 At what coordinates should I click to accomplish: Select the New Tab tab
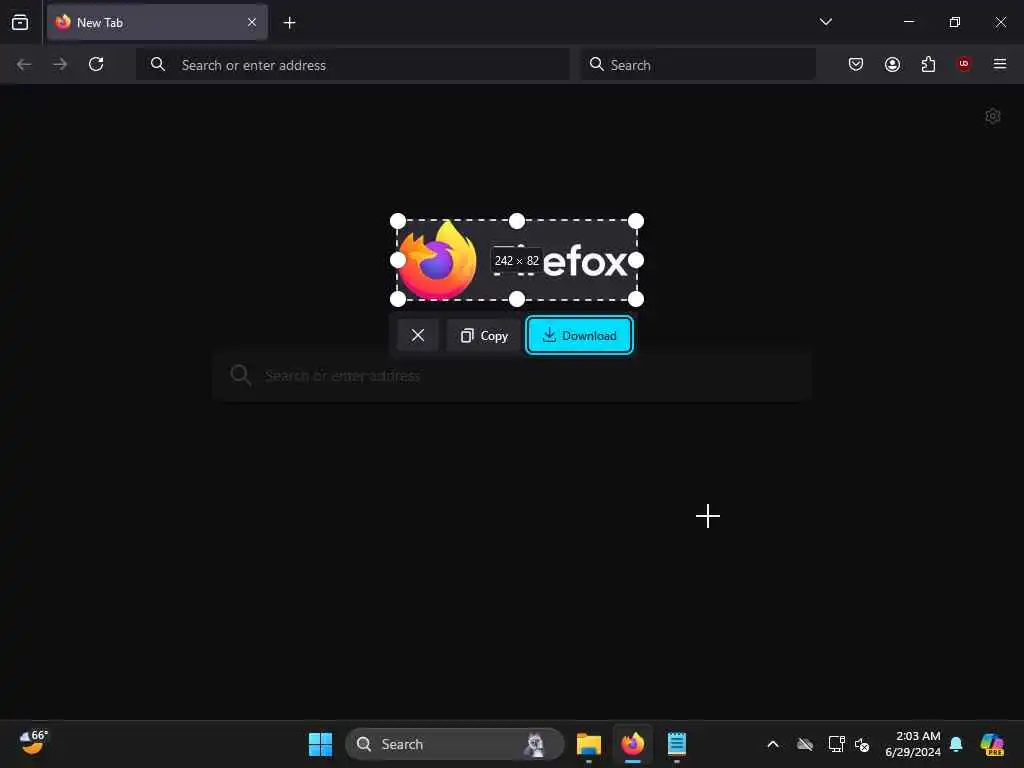[157, 22]
